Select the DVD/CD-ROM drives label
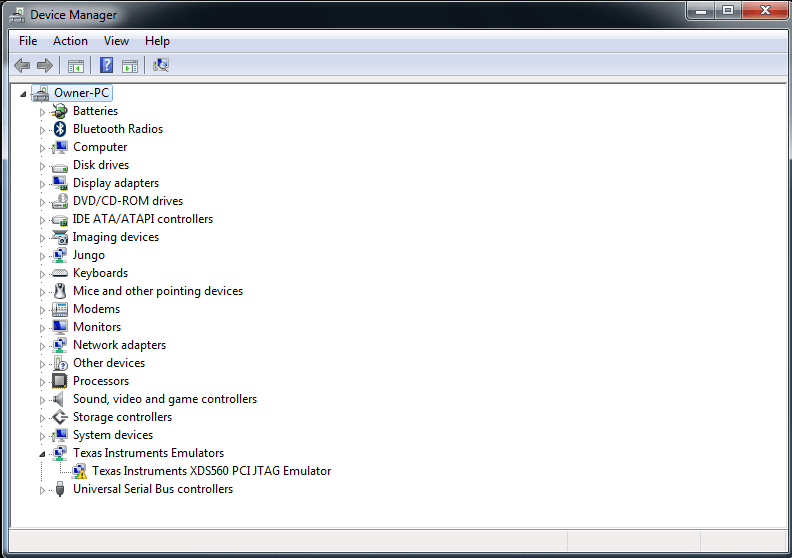Viewport: 792px width, 558px height. click(128, 201)
